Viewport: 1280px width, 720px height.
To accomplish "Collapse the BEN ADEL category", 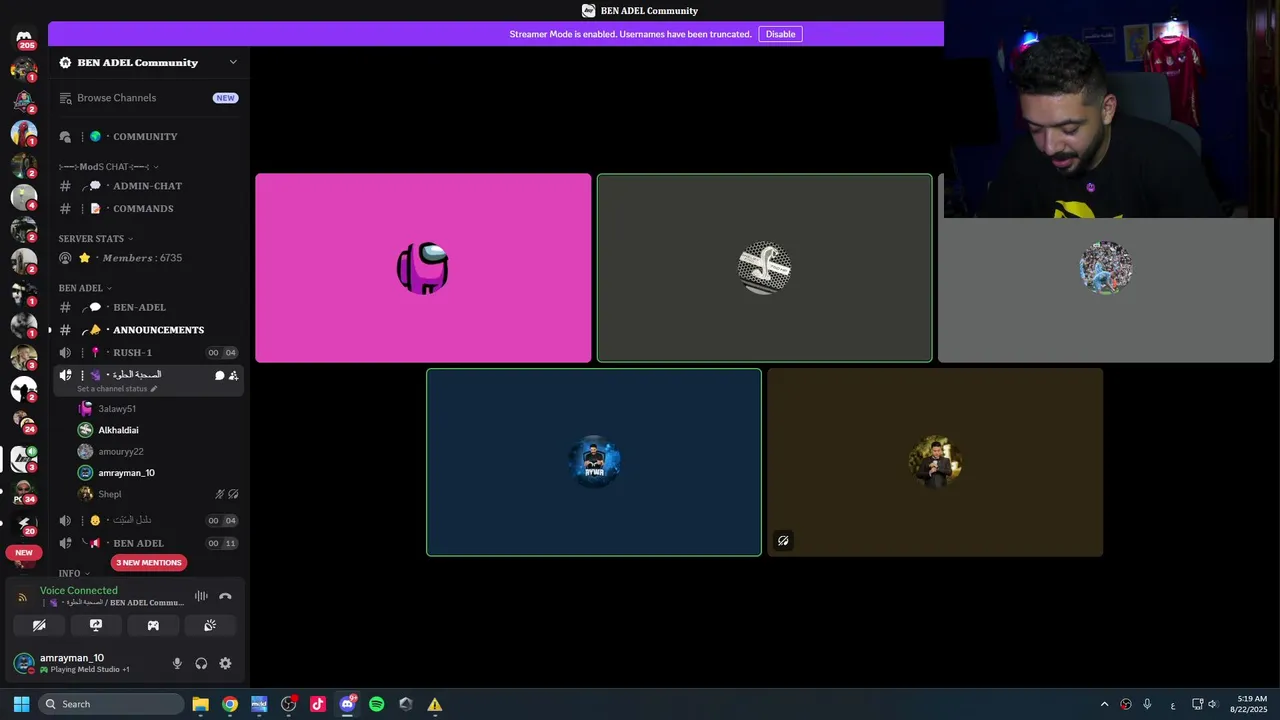I will [x=85, y=288].
